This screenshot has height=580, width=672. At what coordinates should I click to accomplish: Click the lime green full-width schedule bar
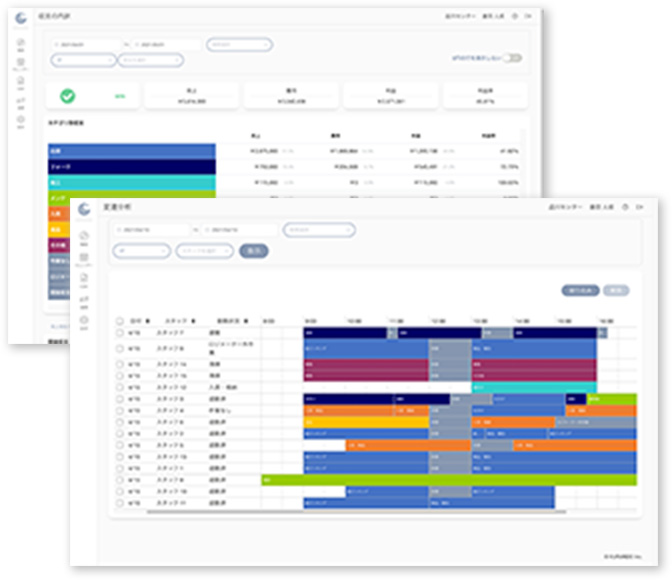coord(450,480)
